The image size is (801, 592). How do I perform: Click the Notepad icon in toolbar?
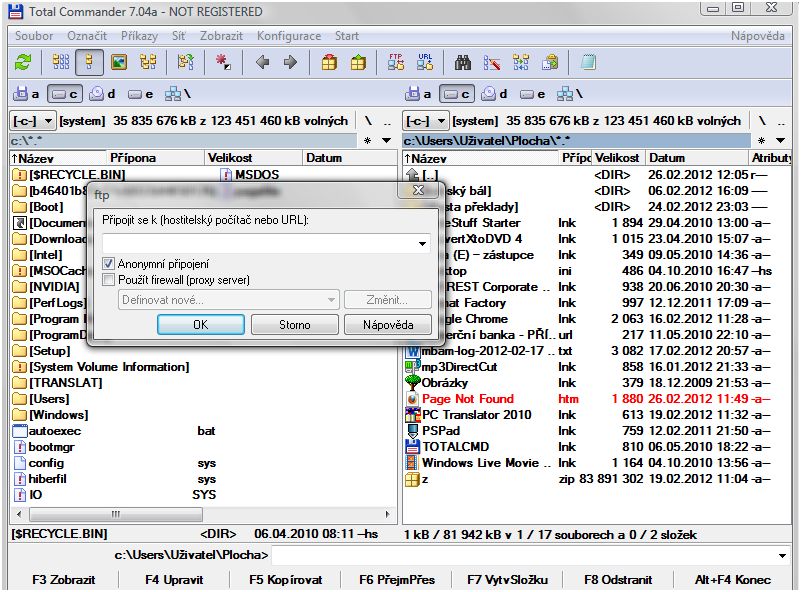(587, 62)
